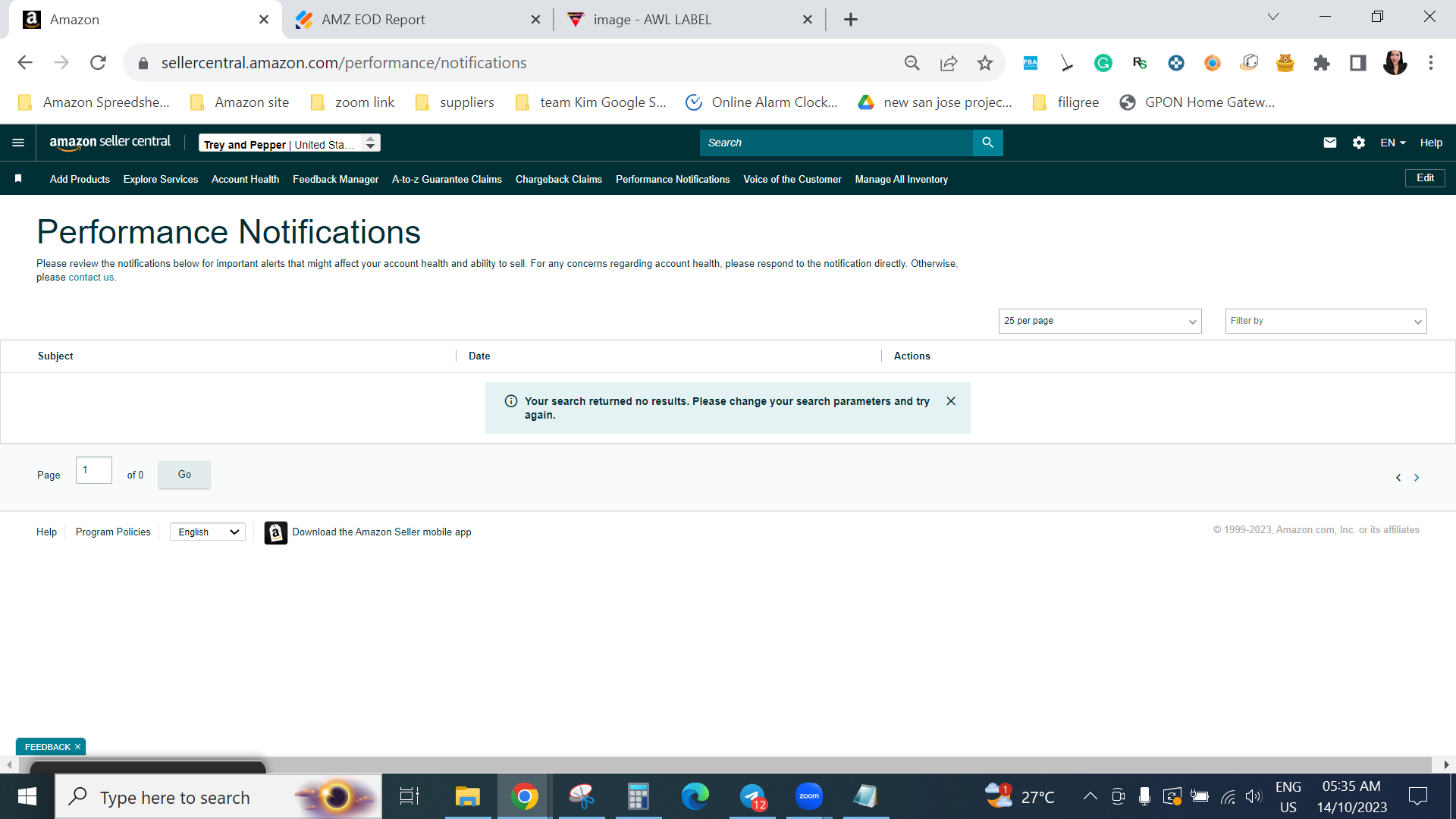Image resolution: width=1456 pixels, height=819 pixels.
Task: Bookmark this page with the star icon
Action: [x=985, y=63]
